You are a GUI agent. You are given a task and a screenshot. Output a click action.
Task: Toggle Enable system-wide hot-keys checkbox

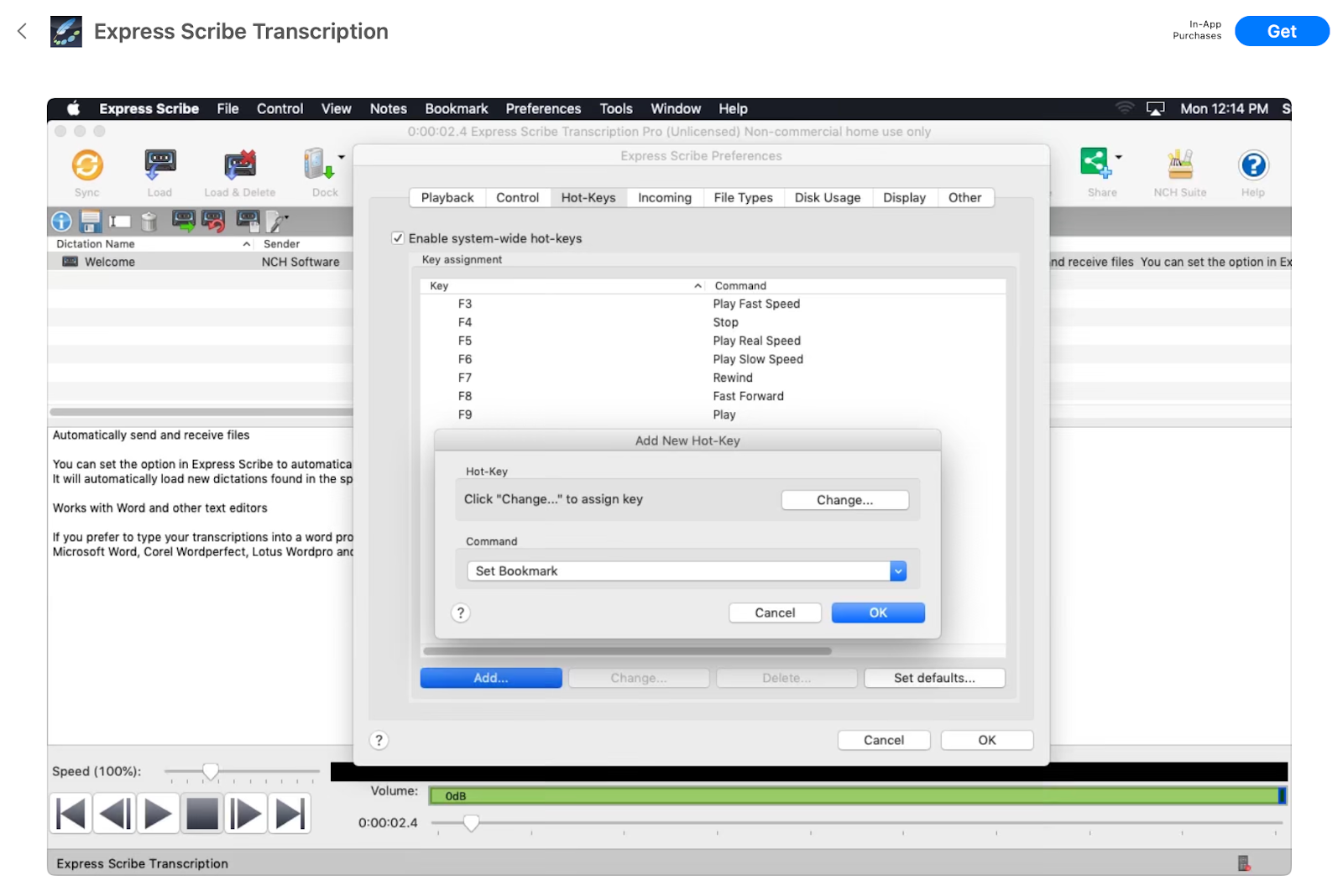[398, 238]
